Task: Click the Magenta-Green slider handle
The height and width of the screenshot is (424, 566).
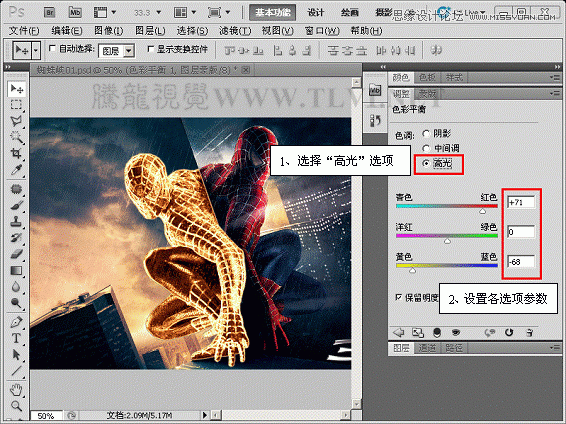Action: pyautogui.click(x=447, y=241)
